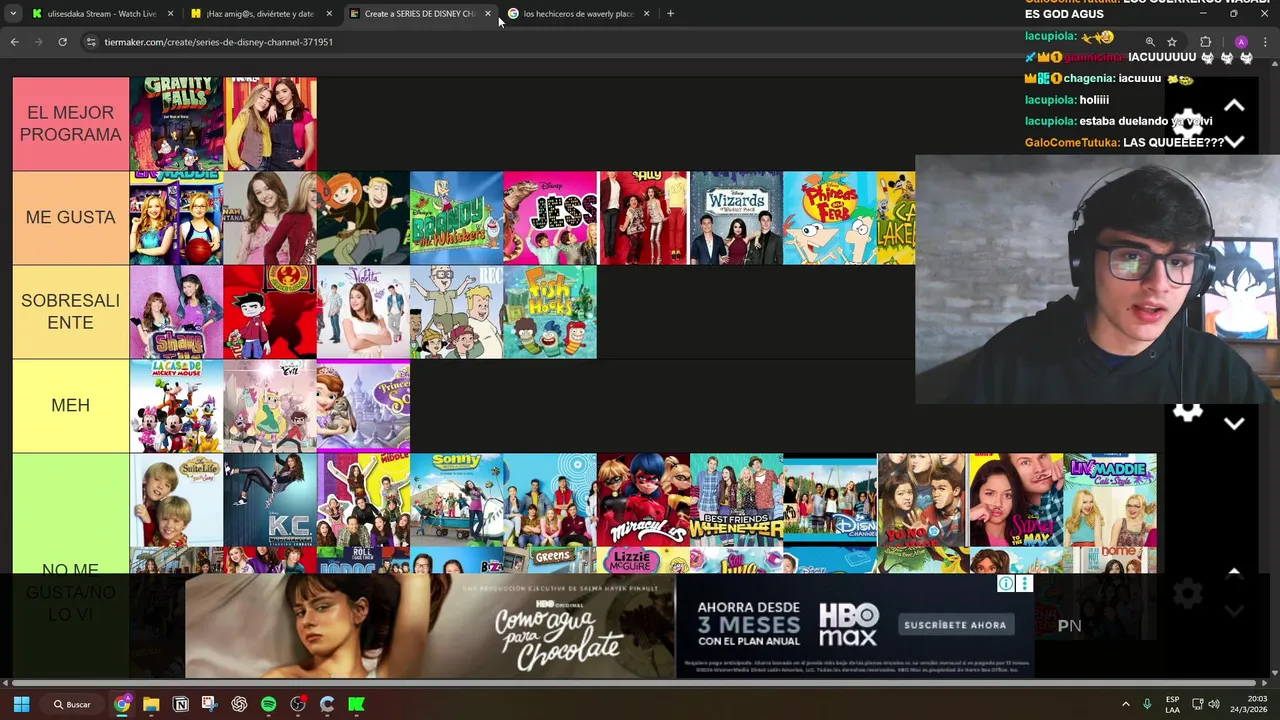
Task: Open Notion from the taskbar
Action: [x=181, y=704]
